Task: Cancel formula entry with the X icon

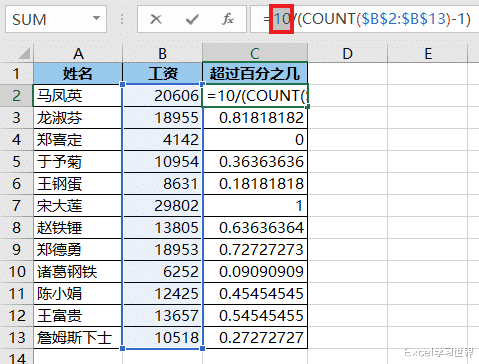Action: pyautogui.click(x=156, y=19)
